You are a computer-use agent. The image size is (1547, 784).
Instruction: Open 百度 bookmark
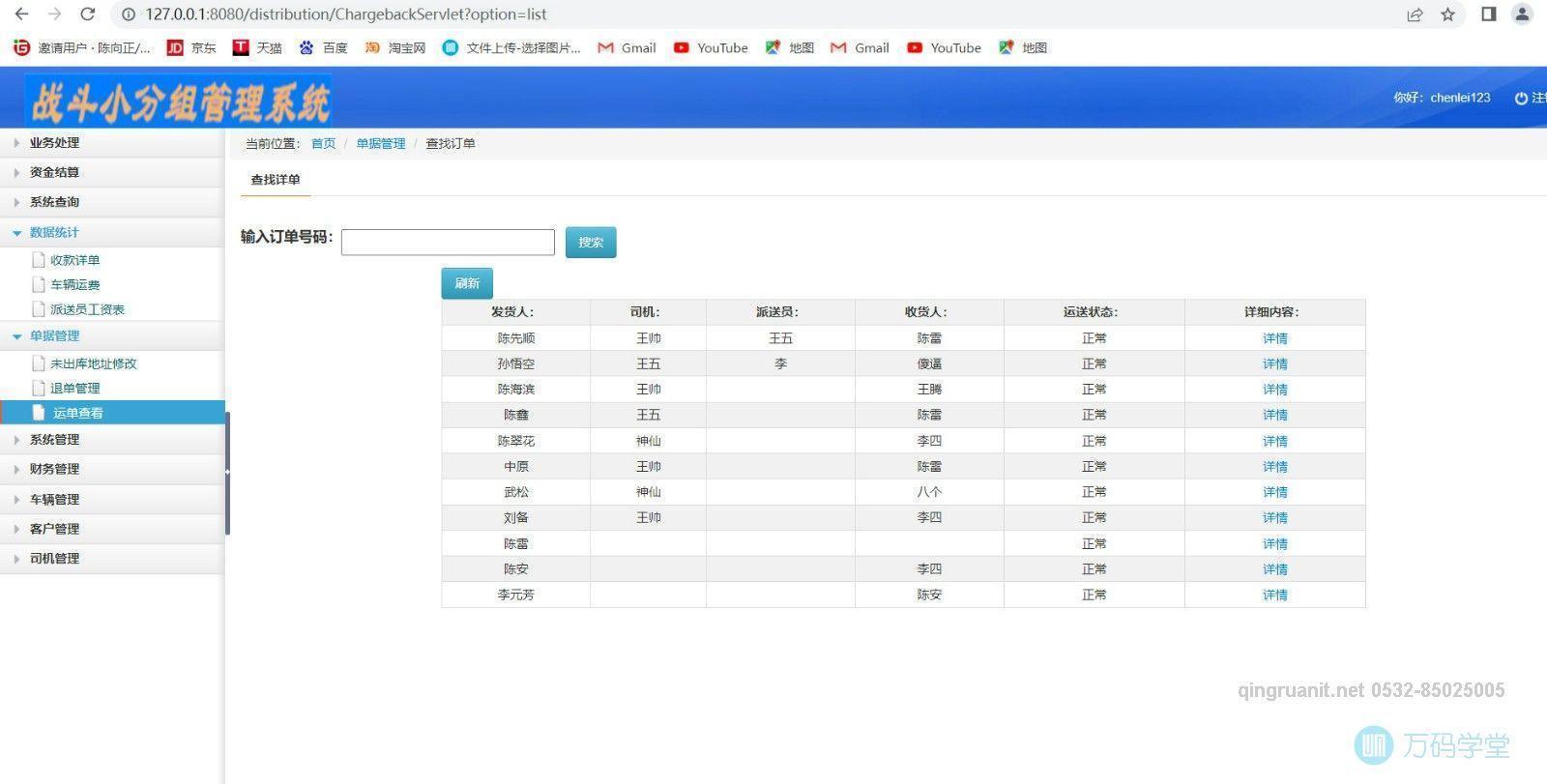click(x=323, y=47)
